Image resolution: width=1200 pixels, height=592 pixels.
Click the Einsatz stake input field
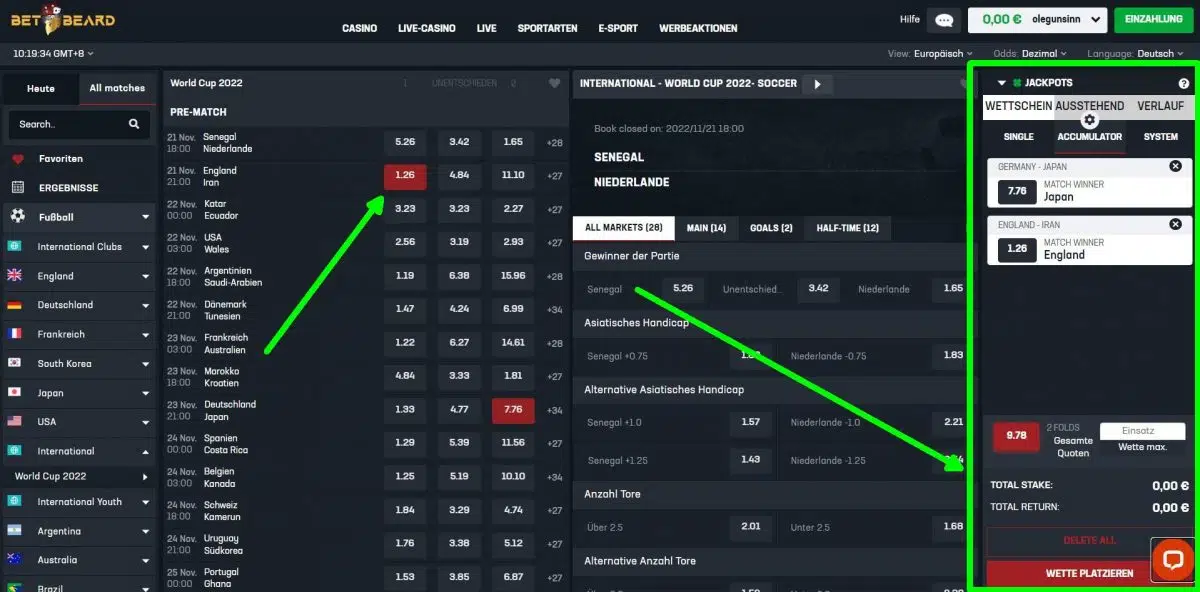pos(1142,431)
